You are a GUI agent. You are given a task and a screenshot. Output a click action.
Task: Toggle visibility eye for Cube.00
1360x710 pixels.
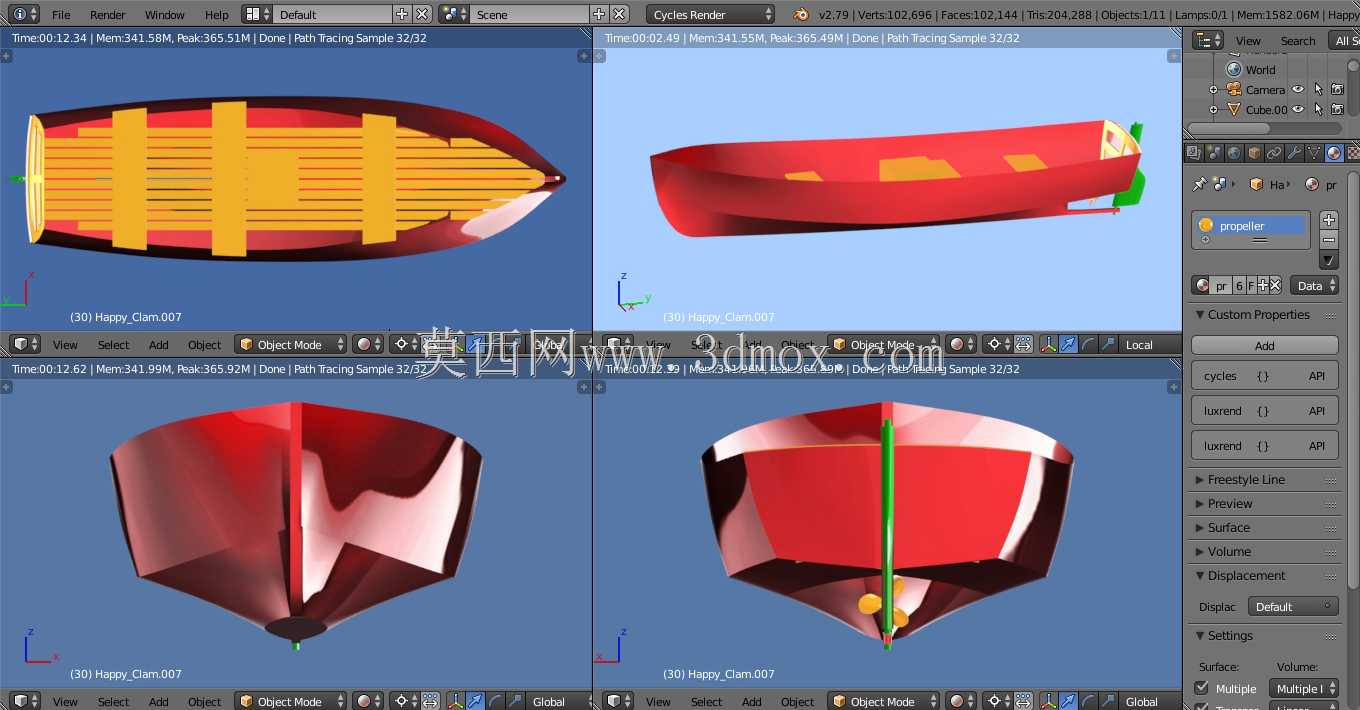click(1298, 109)
